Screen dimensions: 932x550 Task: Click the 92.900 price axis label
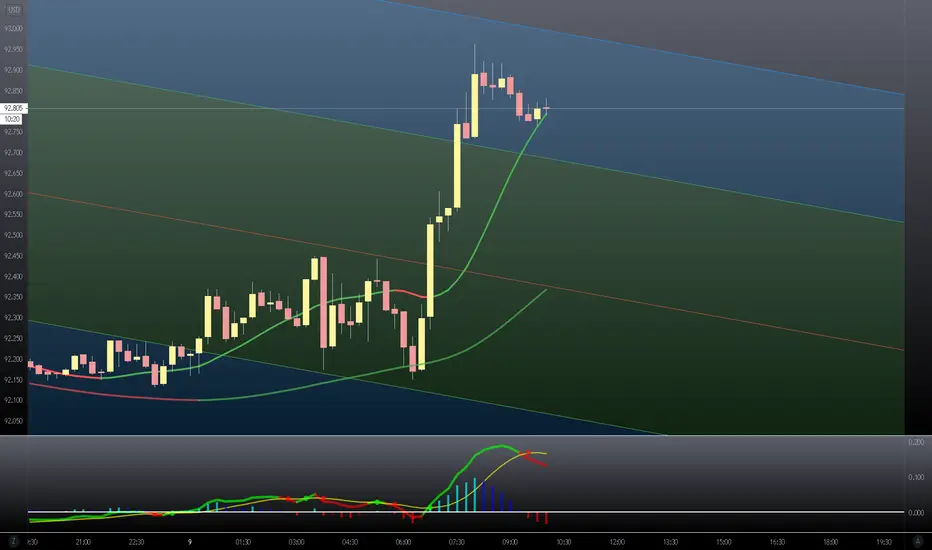13,70
